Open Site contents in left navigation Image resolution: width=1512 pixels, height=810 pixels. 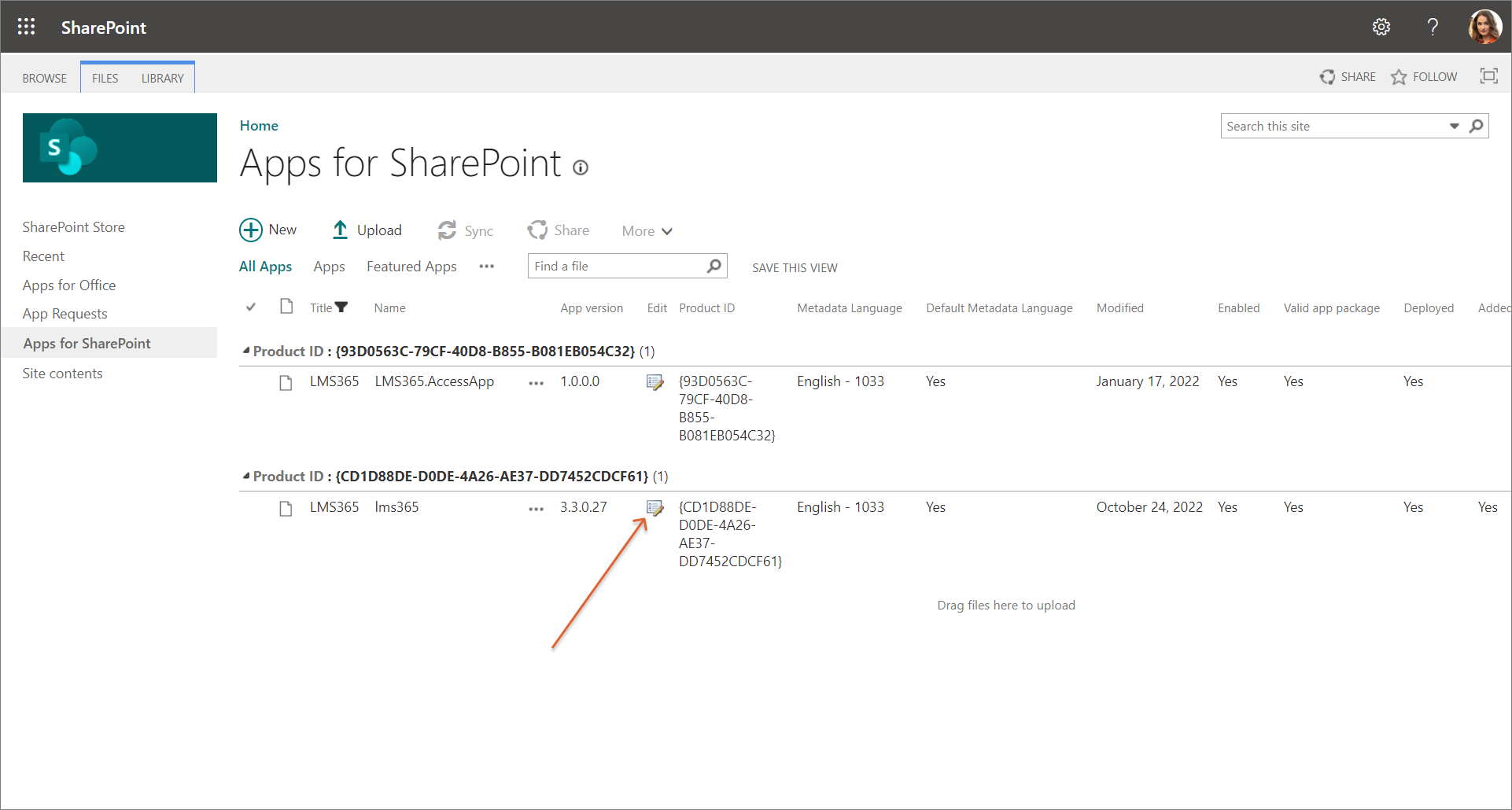pyautogui.click(x=63, y=374)
